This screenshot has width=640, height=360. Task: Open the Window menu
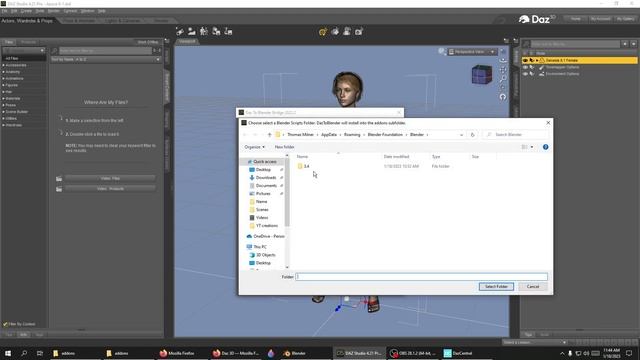point(87,11)
